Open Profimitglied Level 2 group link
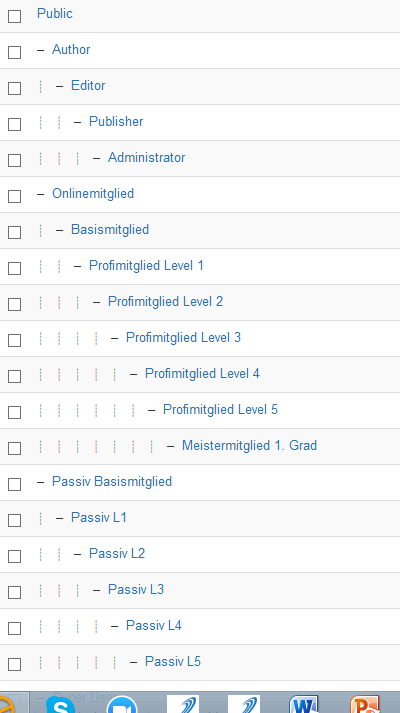Image resolution: width=400 pixels, height=713 pixels. [x=165, y=301]
